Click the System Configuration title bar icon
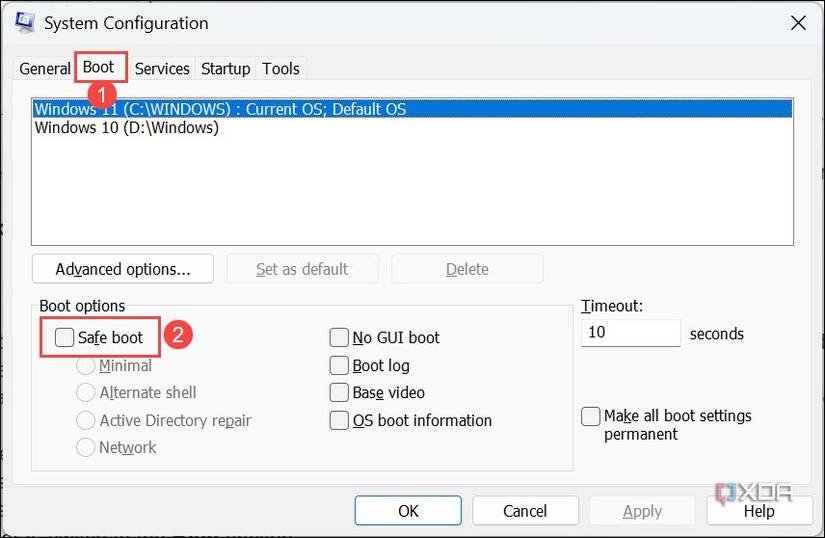This screenshot has width=825, height=538. coord(24,22)
